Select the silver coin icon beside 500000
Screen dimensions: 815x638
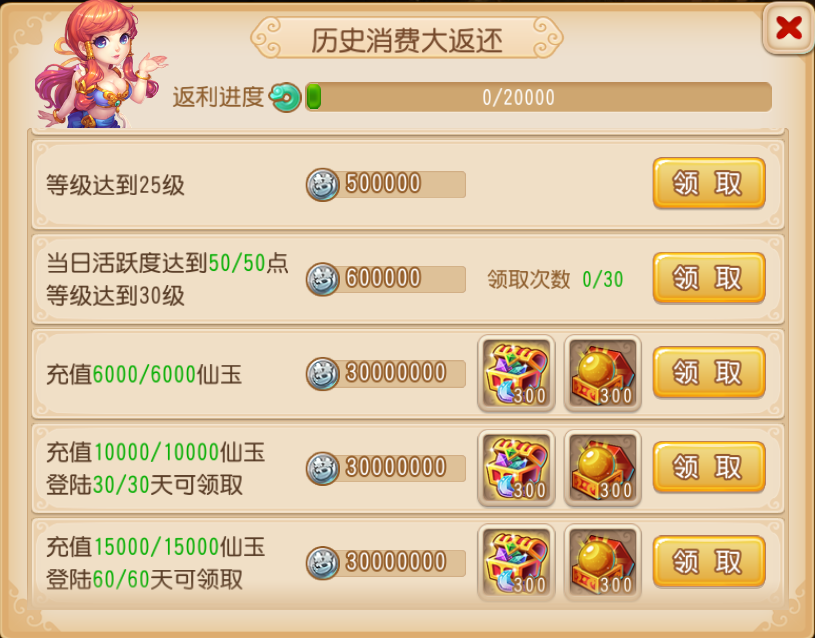tap(322, 185)
